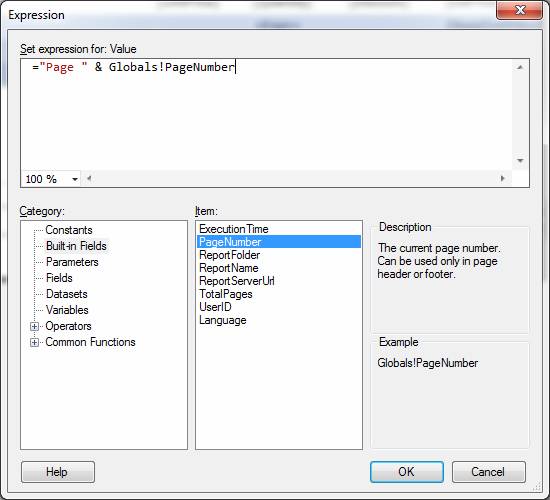This screenshot has width=550, height=500.
Task: Pick the Variables category
Action: pyautogui.click(x=67, y=310)
